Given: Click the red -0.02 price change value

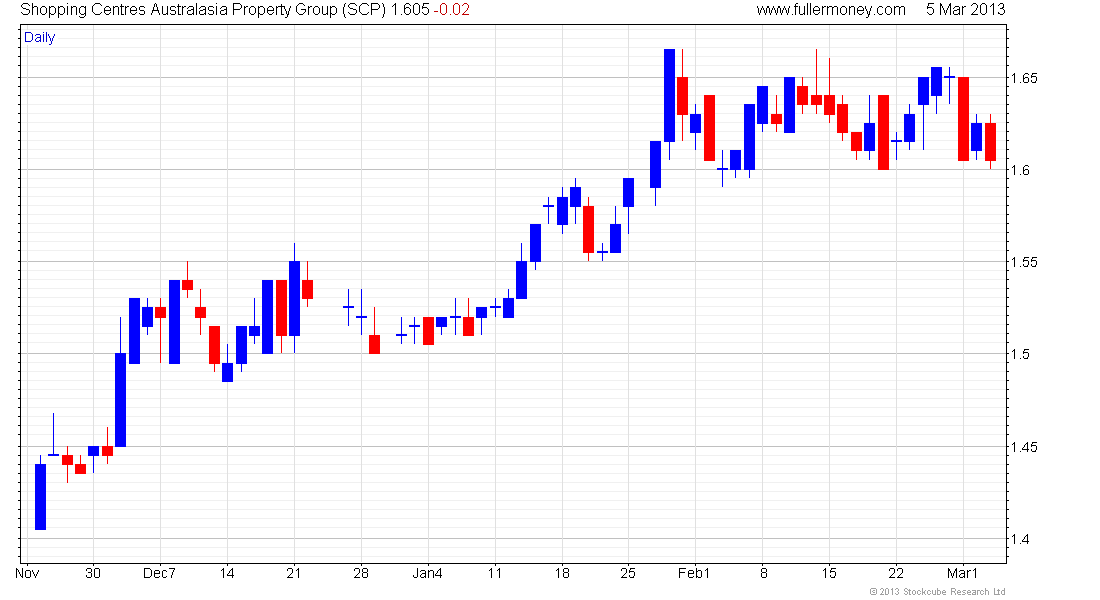Looking at the screenshot, I should (451, 10).
